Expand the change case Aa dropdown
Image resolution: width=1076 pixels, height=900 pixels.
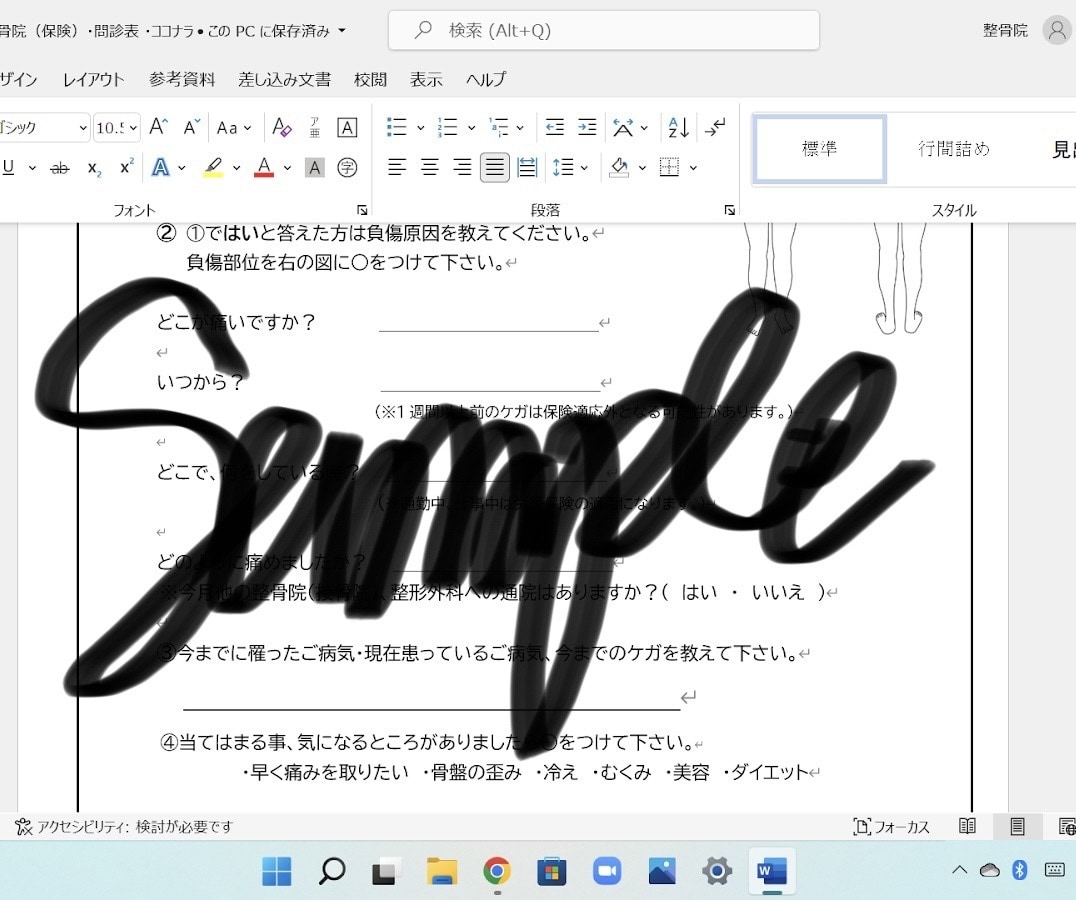[x=248, y=128]
